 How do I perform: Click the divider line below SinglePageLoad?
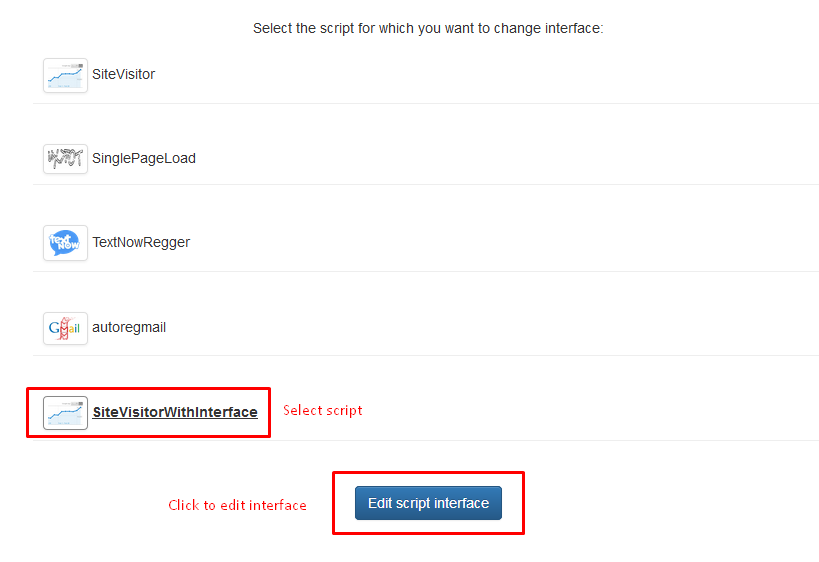[x=425, y=184]
